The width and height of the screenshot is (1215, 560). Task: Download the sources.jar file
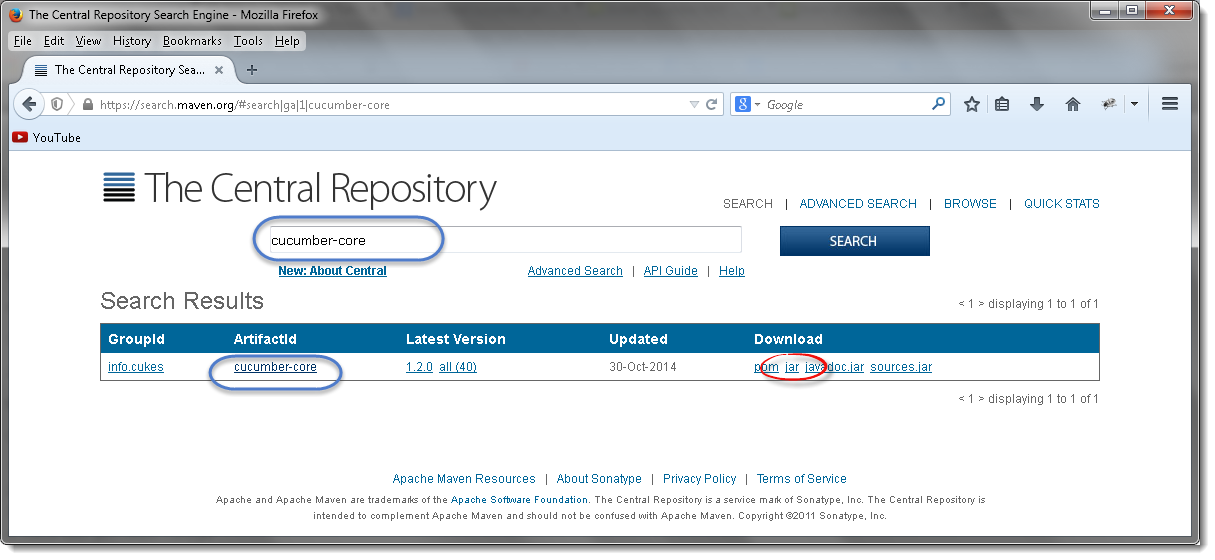[x=901, y=367]
